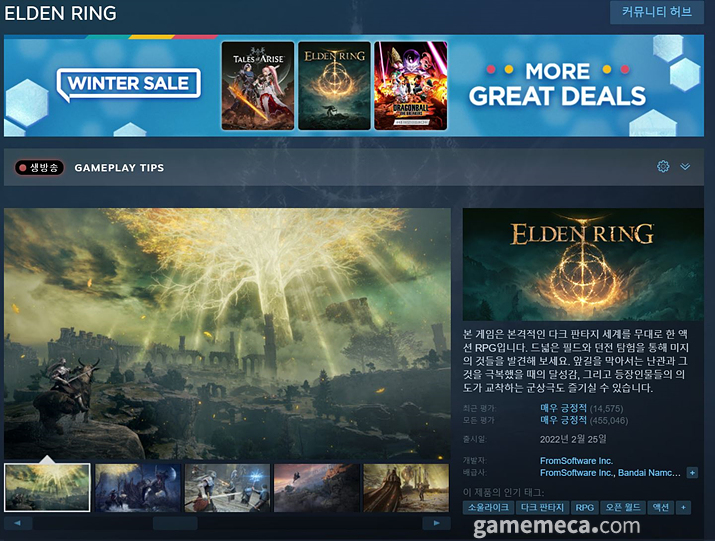Image resolution: width=715 pixels, height=541 pixels.
Task: Select the golden caped figure thumbnail
Action: click(x=406, y=488)
